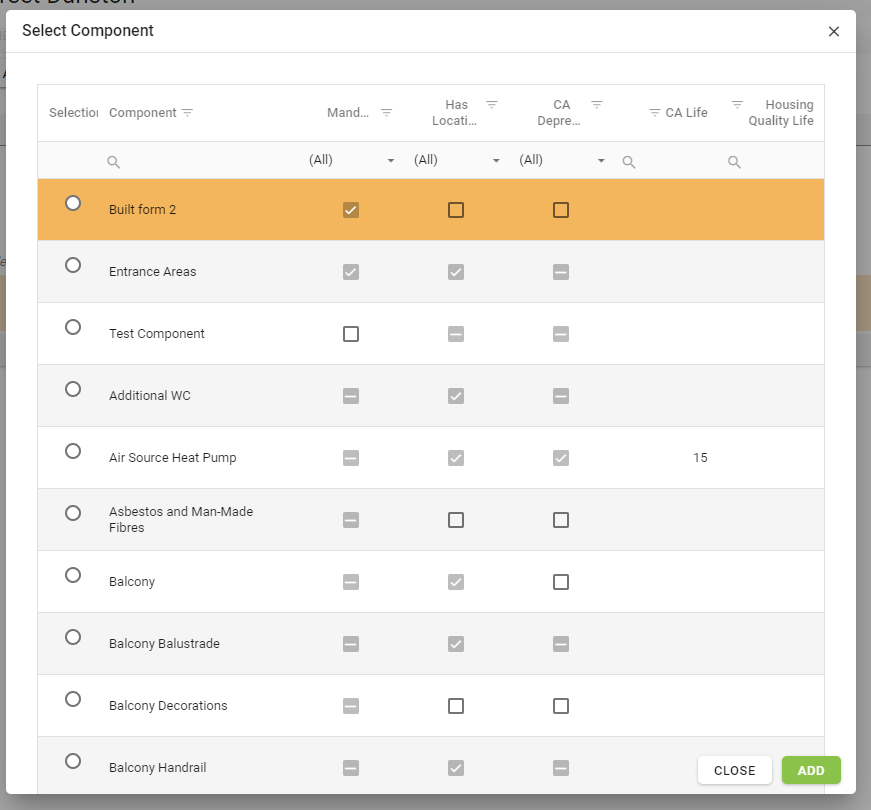871x810 pixels.
Task: Select the Air Source Heat Pump radio button
Action: pos(73,451)
